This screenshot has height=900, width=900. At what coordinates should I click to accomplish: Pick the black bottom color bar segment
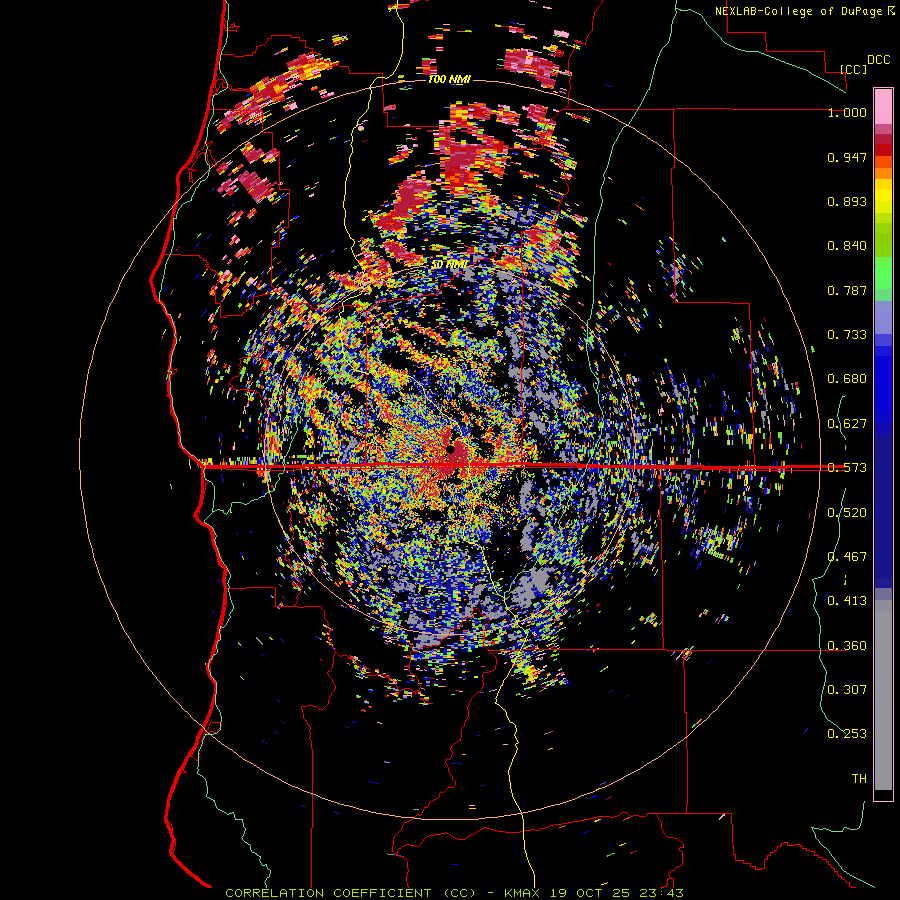[x=883, y=794]
